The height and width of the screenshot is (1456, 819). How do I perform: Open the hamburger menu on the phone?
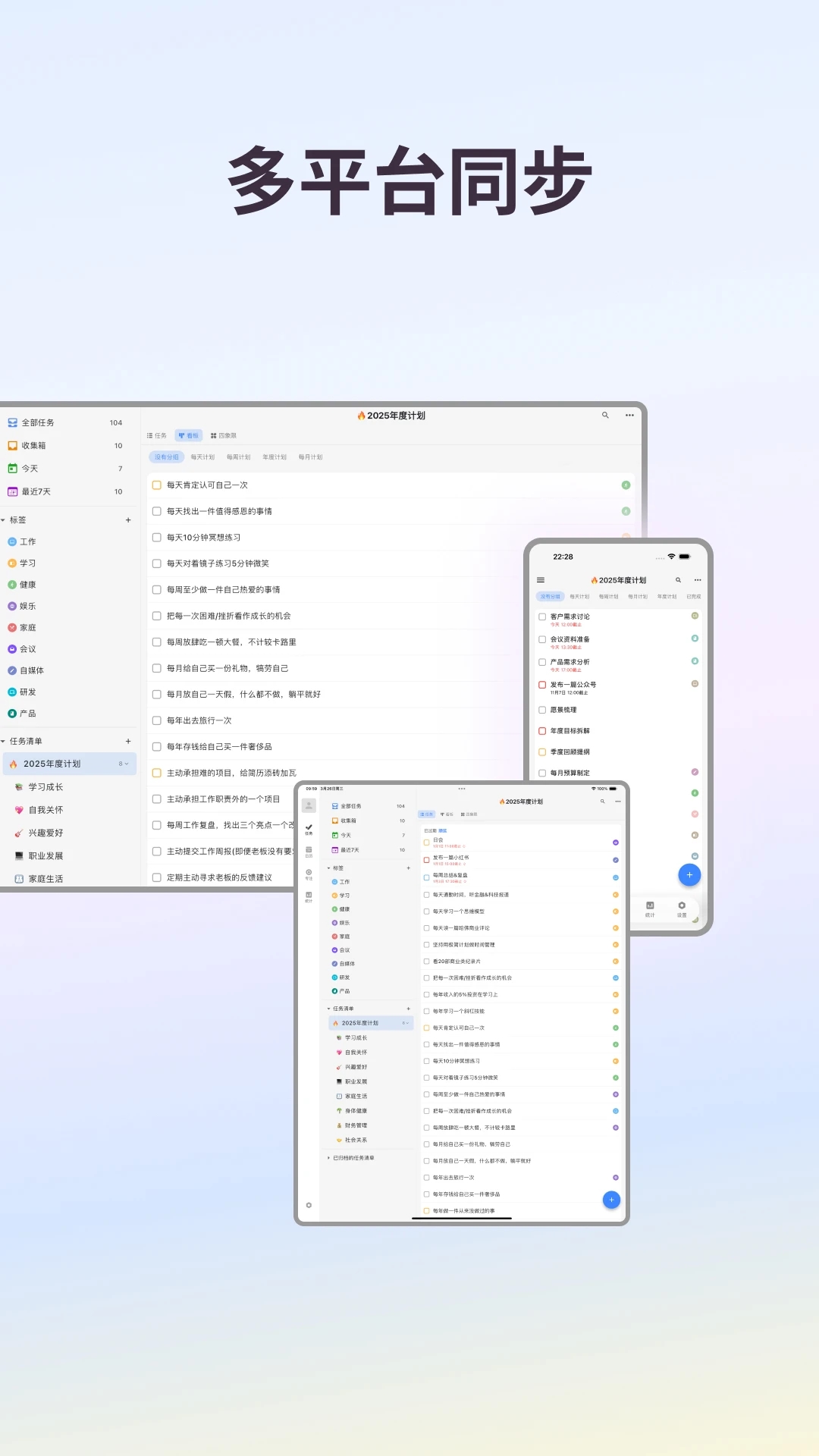point(541,580)
